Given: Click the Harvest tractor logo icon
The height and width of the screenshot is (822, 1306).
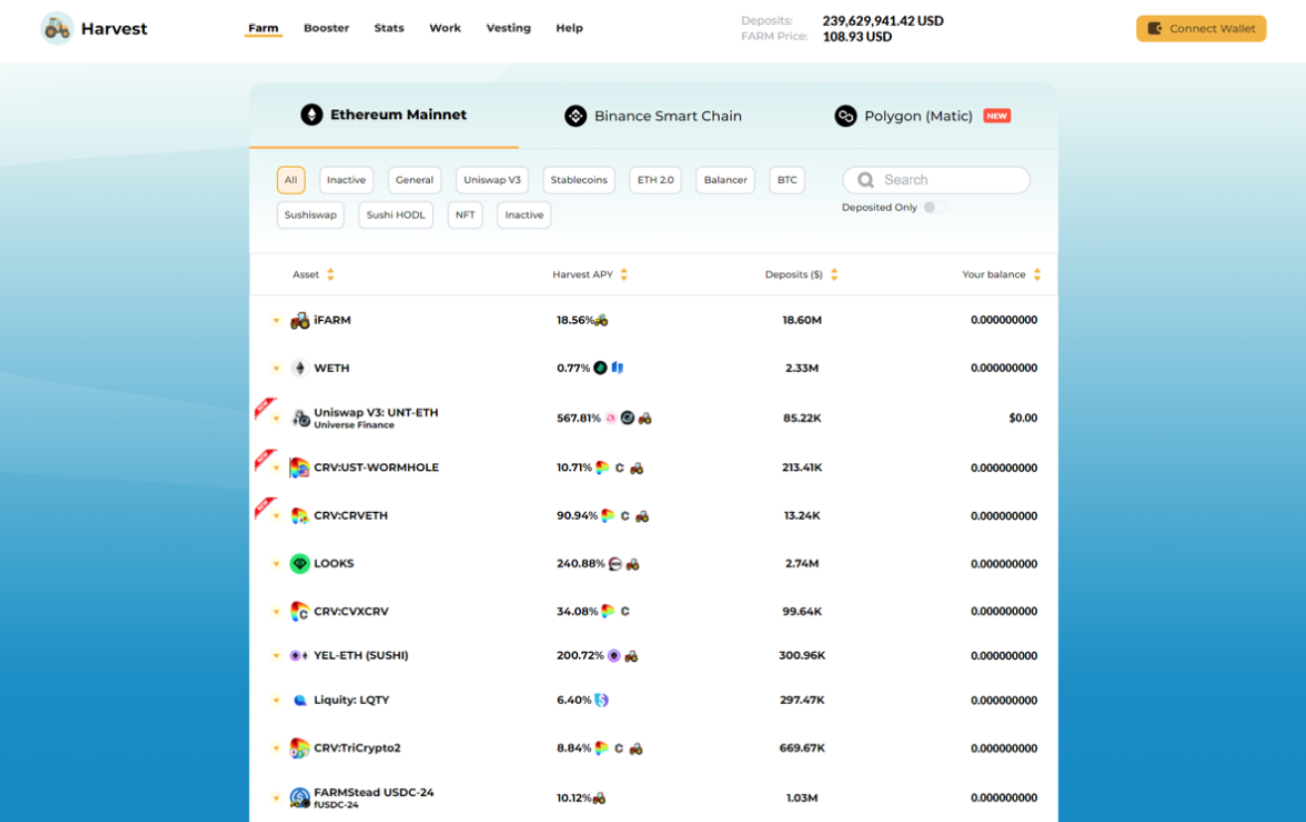Looking at the screenshot, I should click(57, 28).
